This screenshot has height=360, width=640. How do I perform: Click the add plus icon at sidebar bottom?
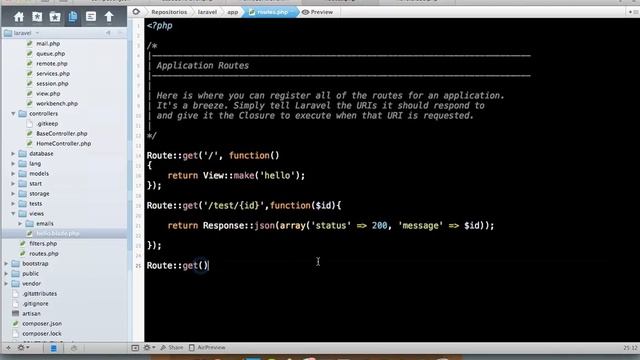pos(8,348)
